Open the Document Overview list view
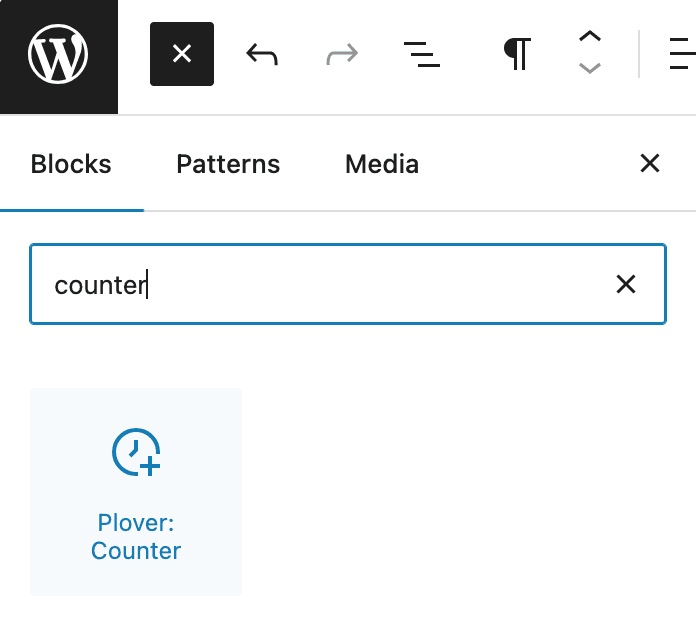The height and width of the screenshot is (622, 696). click(x=421, y=54)
